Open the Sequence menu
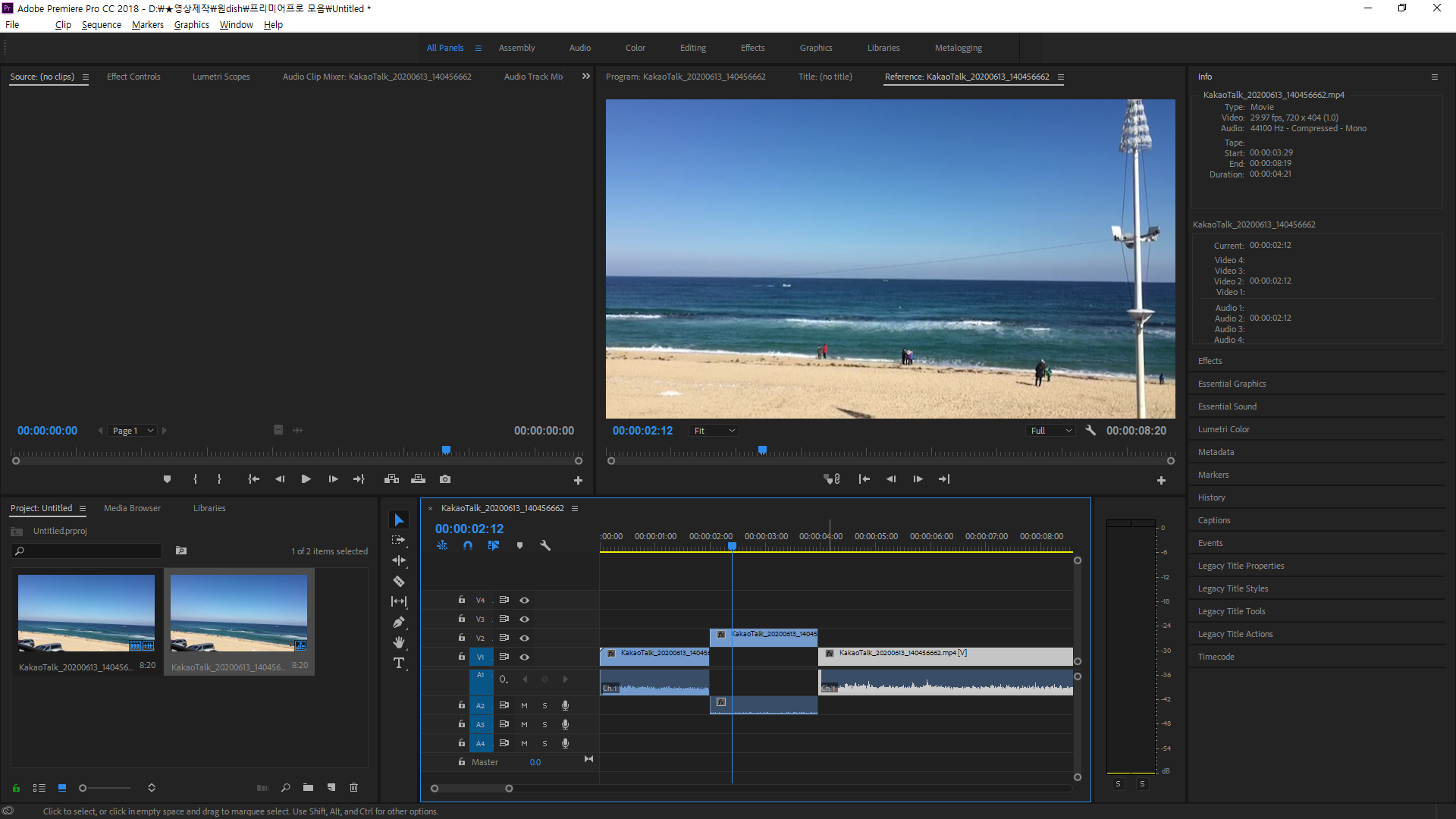 [x=101, y=25]
